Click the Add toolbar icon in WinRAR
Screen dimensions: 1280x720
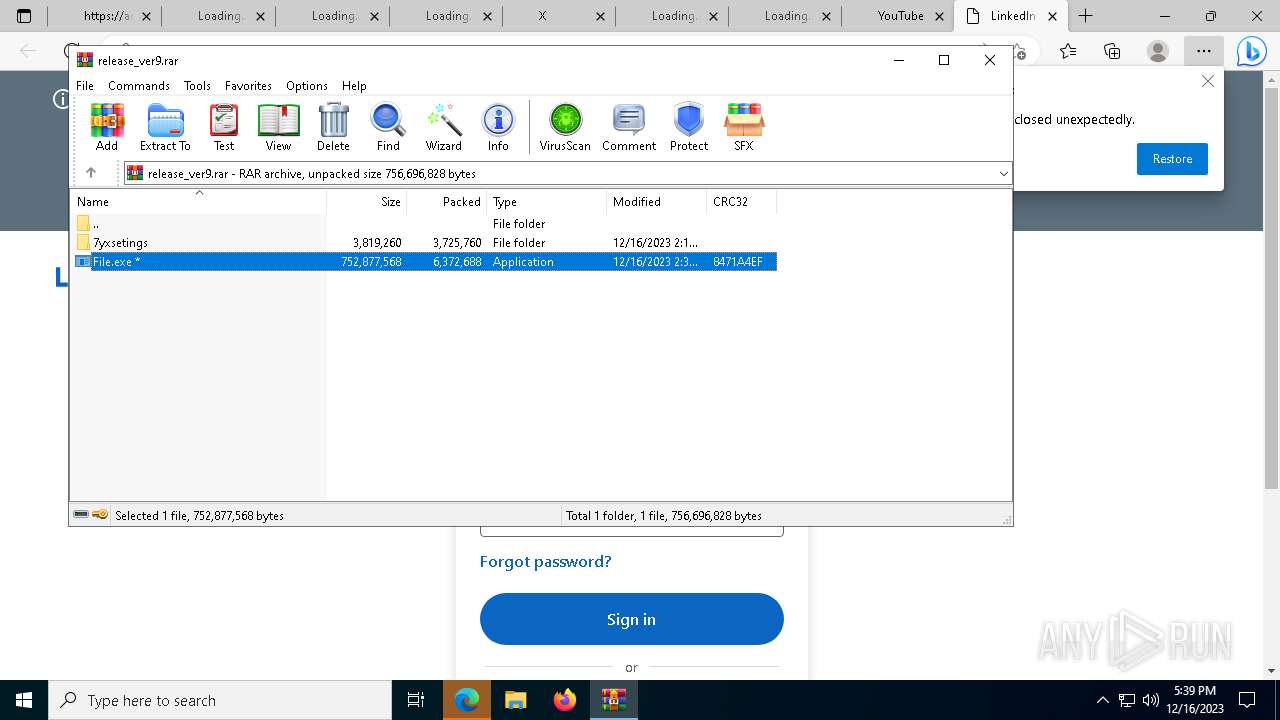coord(107,127)
